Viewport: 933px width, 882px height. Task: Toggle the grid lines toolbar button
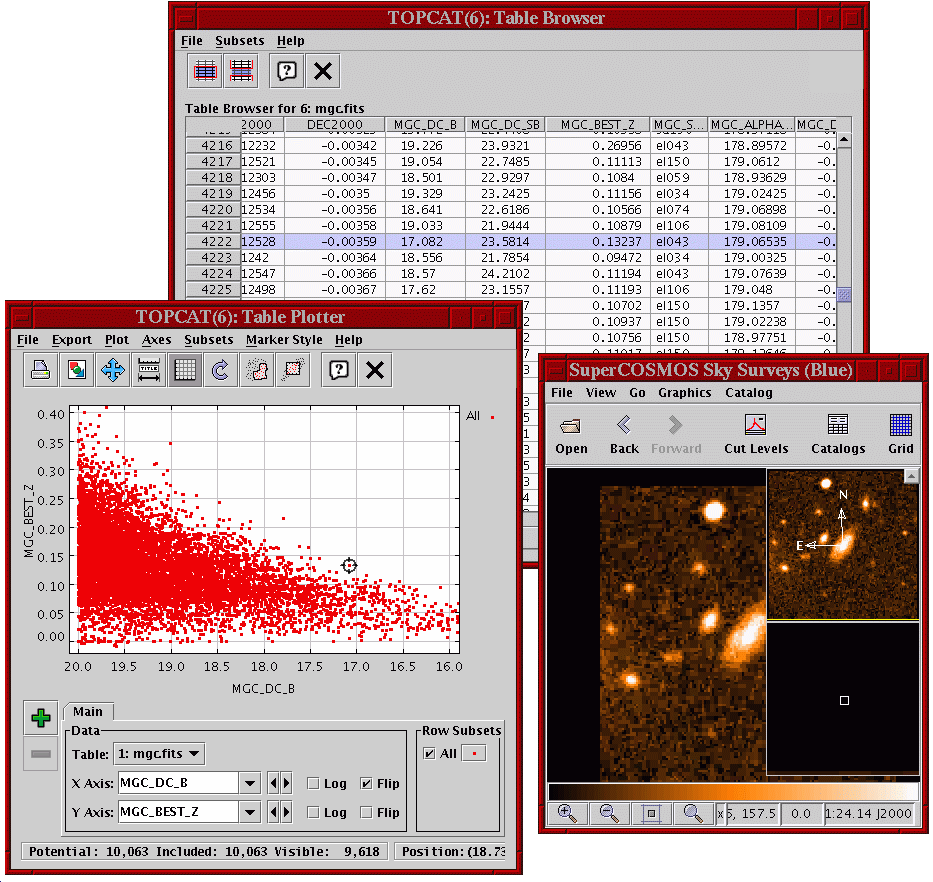[x=184, y=370]
